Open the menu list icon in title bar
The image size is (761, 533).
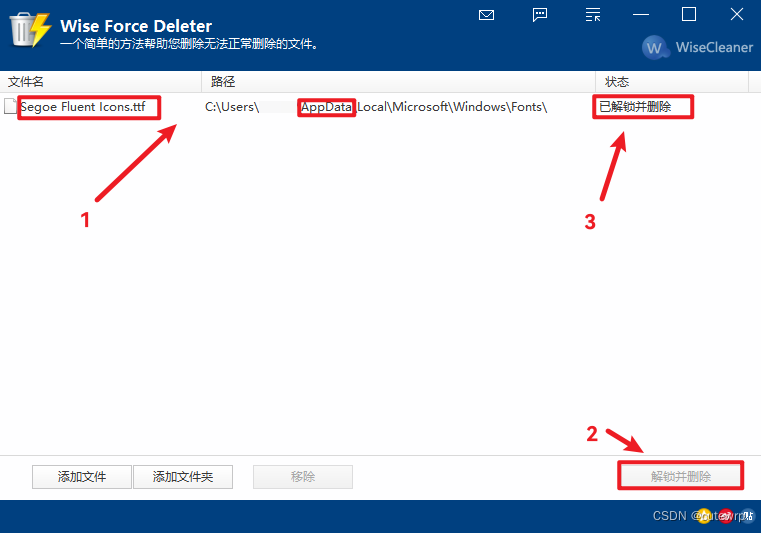coord(593,15)
